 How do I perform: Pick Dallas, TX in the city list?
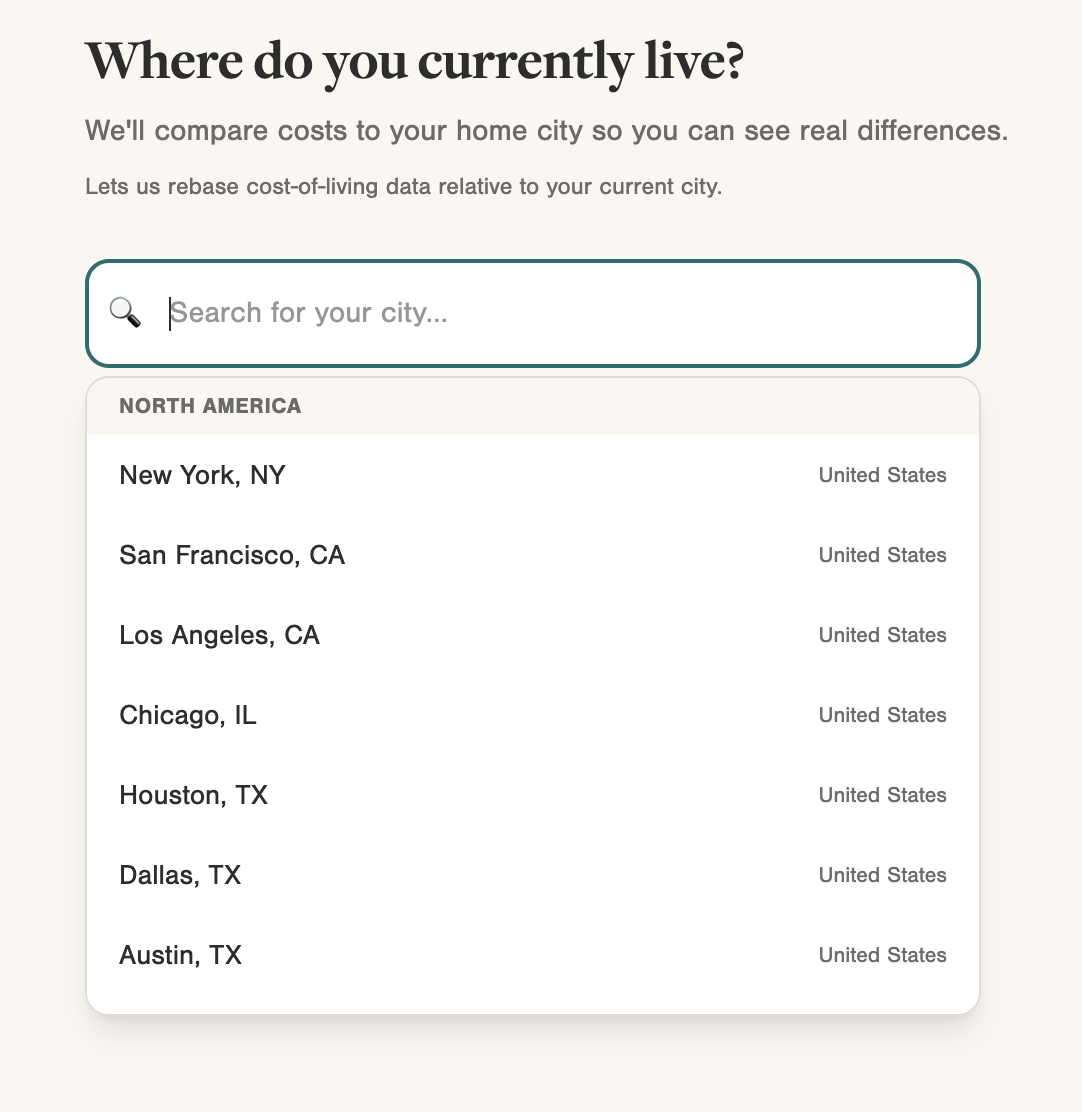click(180, 875)
